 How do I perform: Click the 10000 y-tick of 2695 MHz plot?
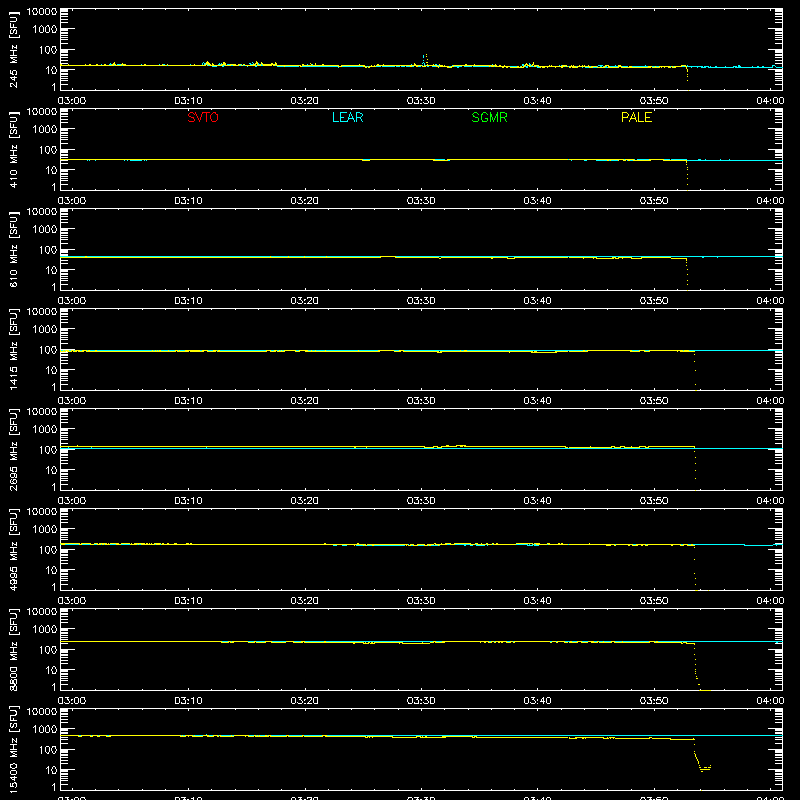click(x=42, y=412)
